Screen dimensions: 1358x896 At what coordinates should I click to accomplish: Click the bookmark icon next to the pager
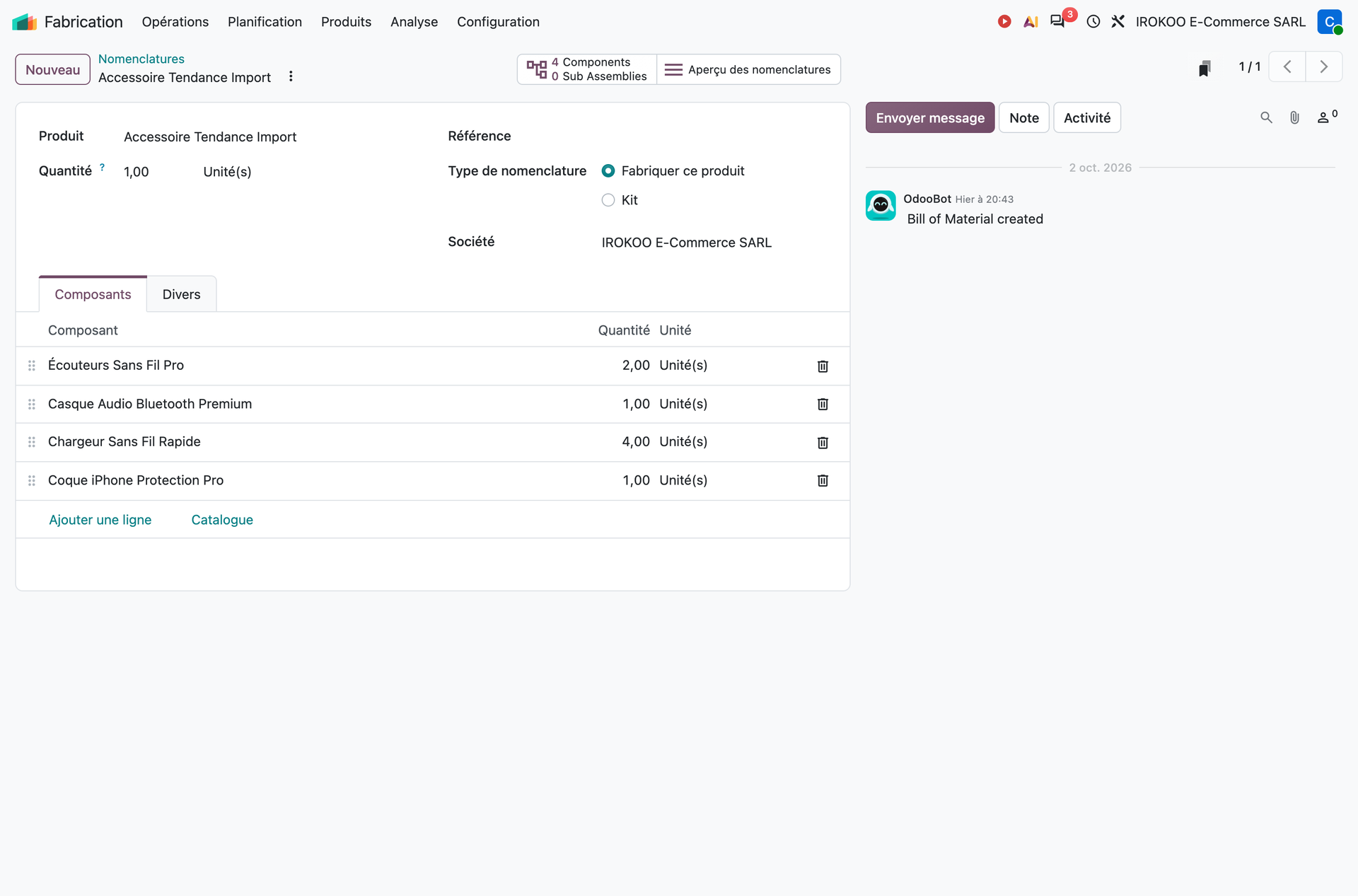[x=1205, y=68]
